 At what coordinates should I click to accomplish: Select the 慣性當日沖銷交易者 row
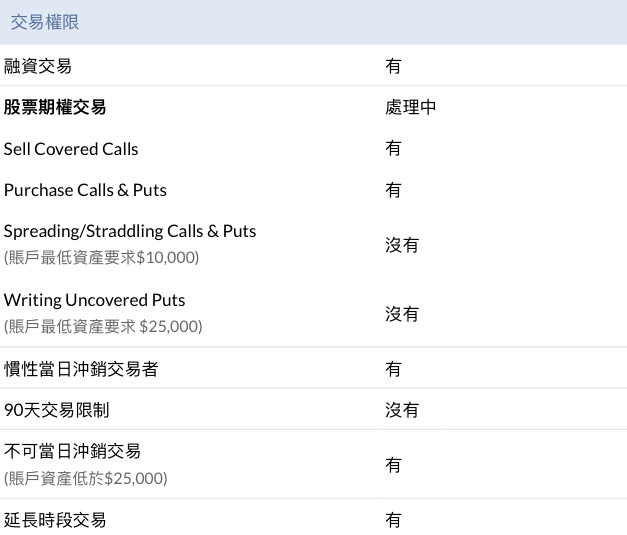pos(314,369)
